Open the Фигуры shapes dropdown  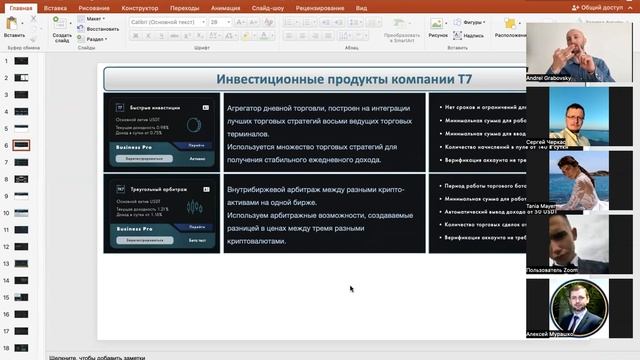[x=469, y=22]
